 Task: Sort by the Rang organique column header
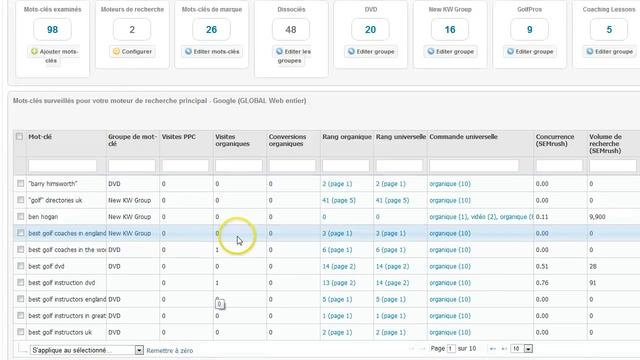(347, 137)
